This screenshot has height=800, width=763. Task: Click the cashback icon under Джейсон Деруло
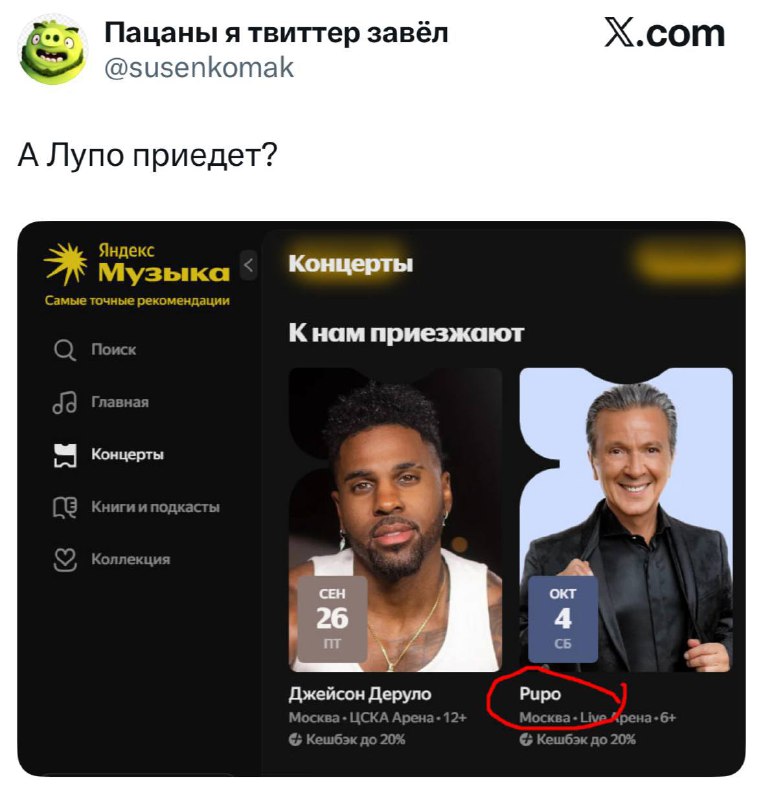pos(295,739)
